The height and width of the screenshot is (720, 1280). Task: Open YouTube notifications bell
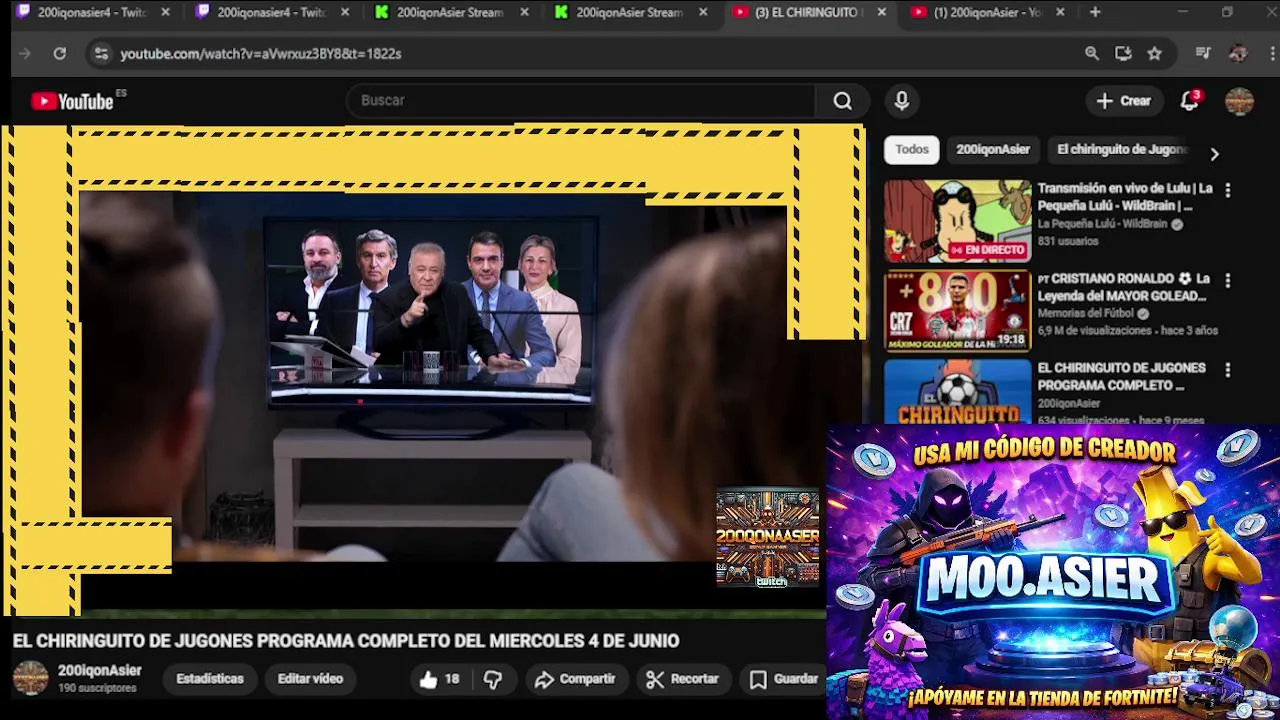click(1190, 101)
